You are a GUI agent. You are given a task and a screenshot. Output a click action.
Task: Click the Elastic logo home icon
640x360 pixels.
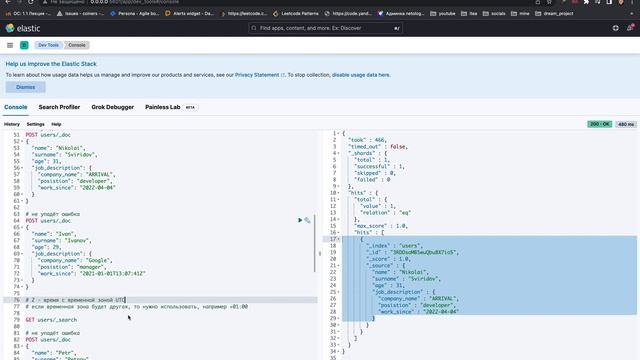click(x=10, y=28)
